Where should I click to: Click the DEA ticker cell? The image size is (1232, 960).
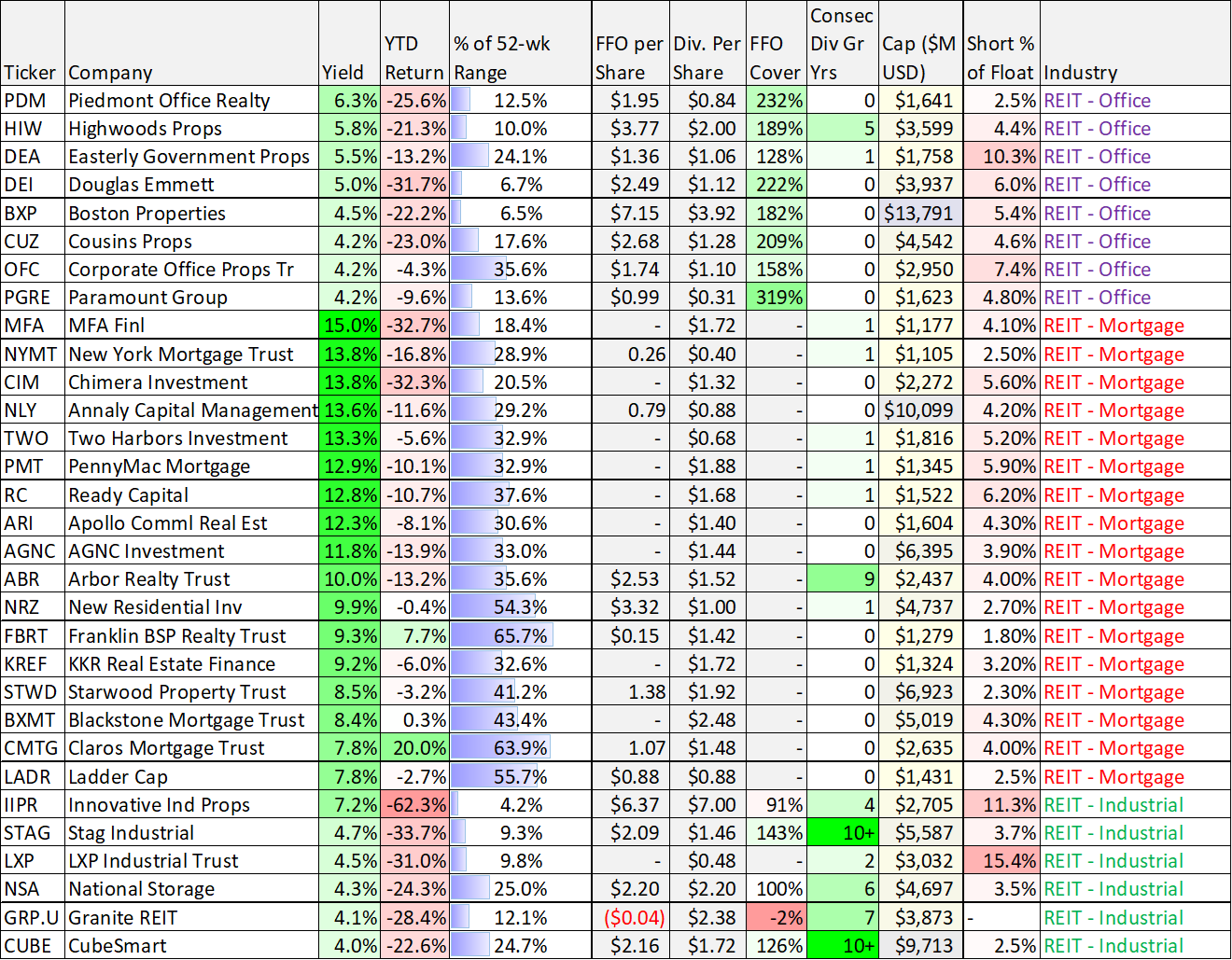33,157
